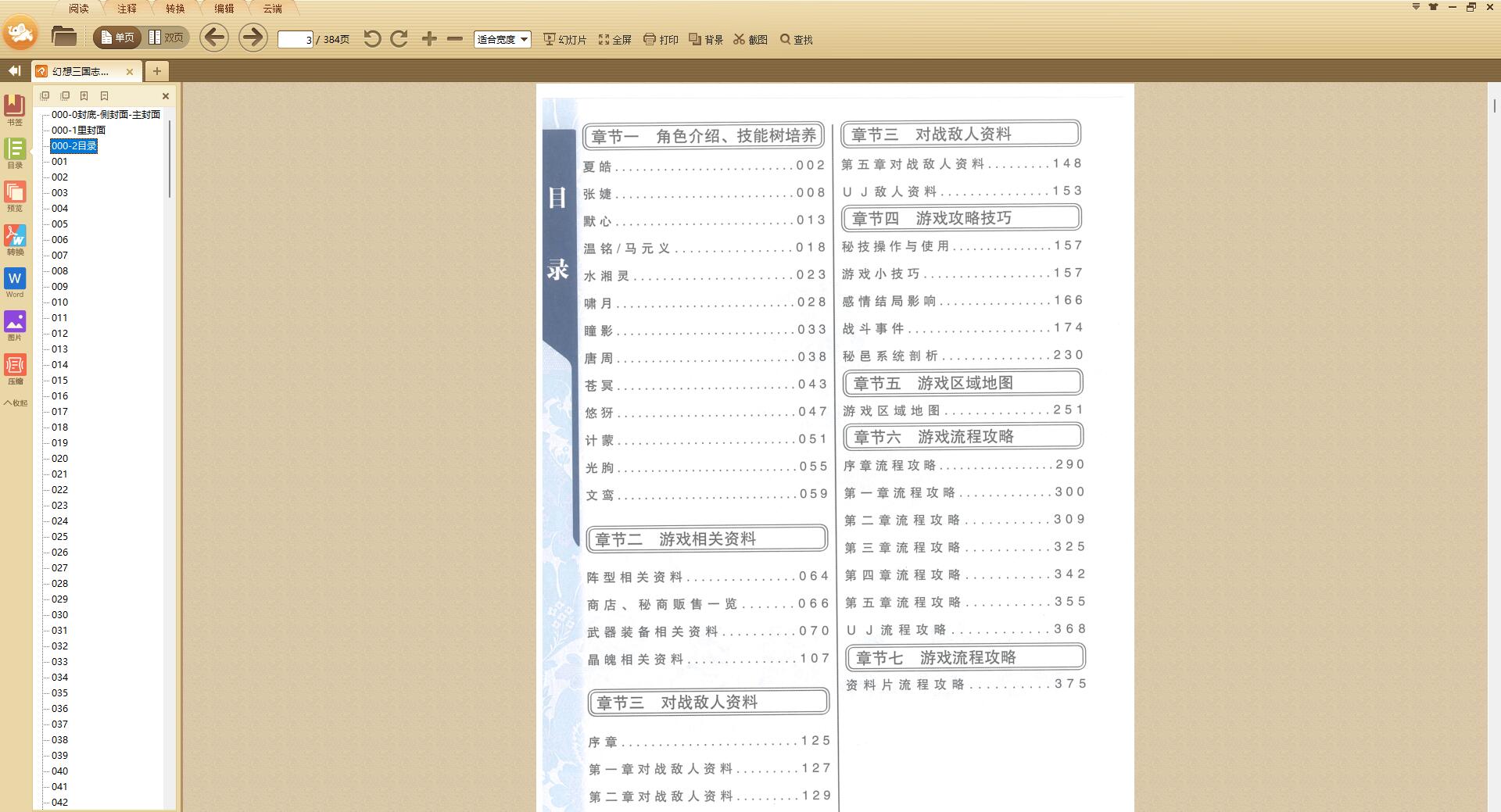Open the 打印 print dialog
Viewport: 1501px width, 812px height.
pos(661,38)
